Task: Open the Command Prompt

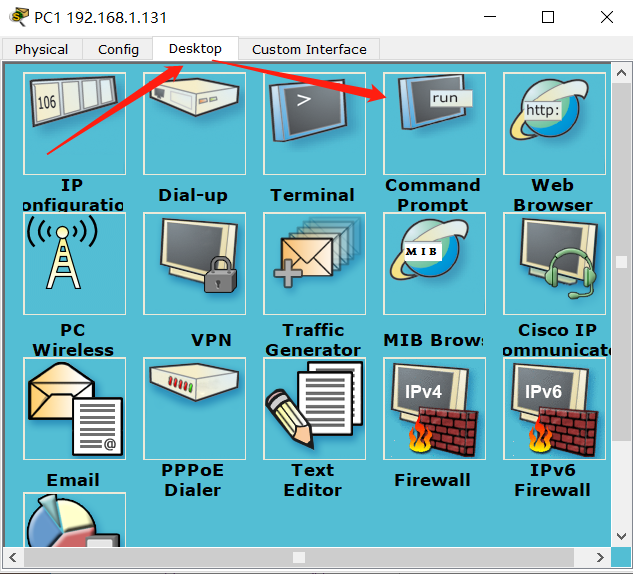Action: (434, 124)
